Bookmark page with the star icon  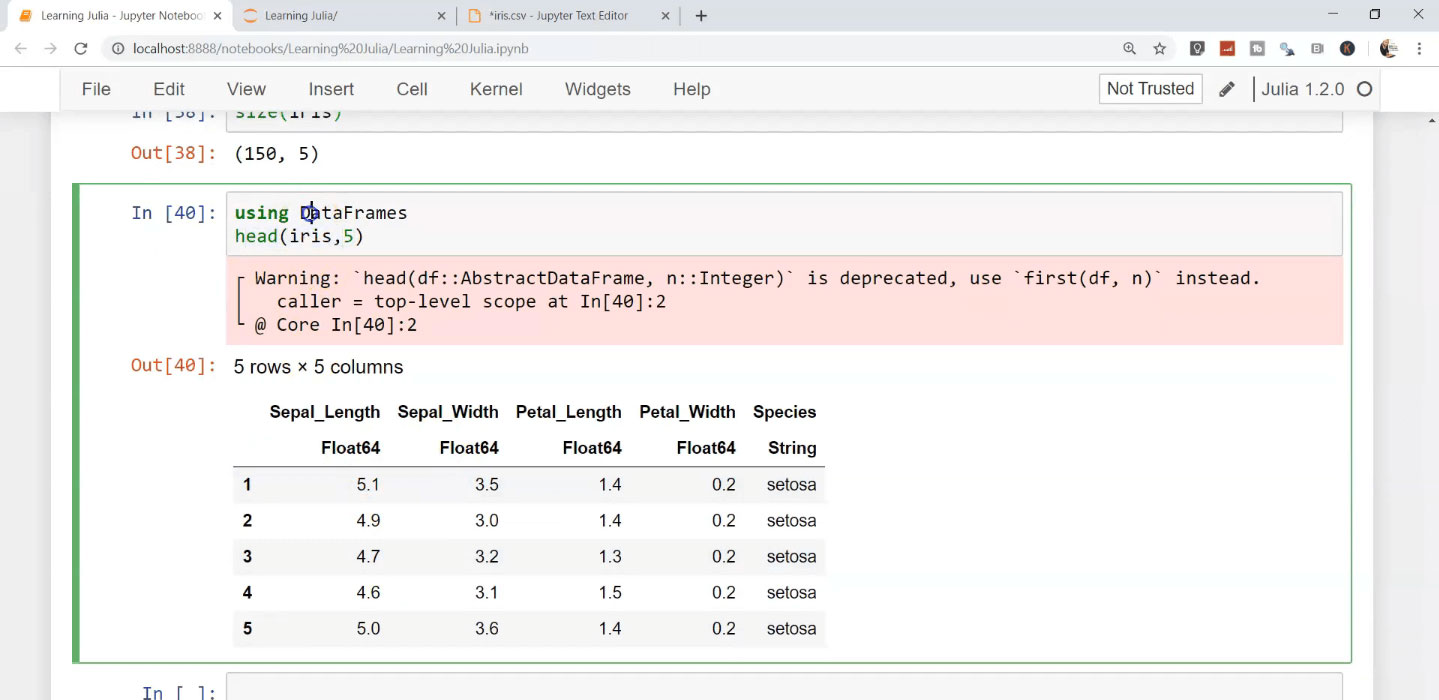1159,48
